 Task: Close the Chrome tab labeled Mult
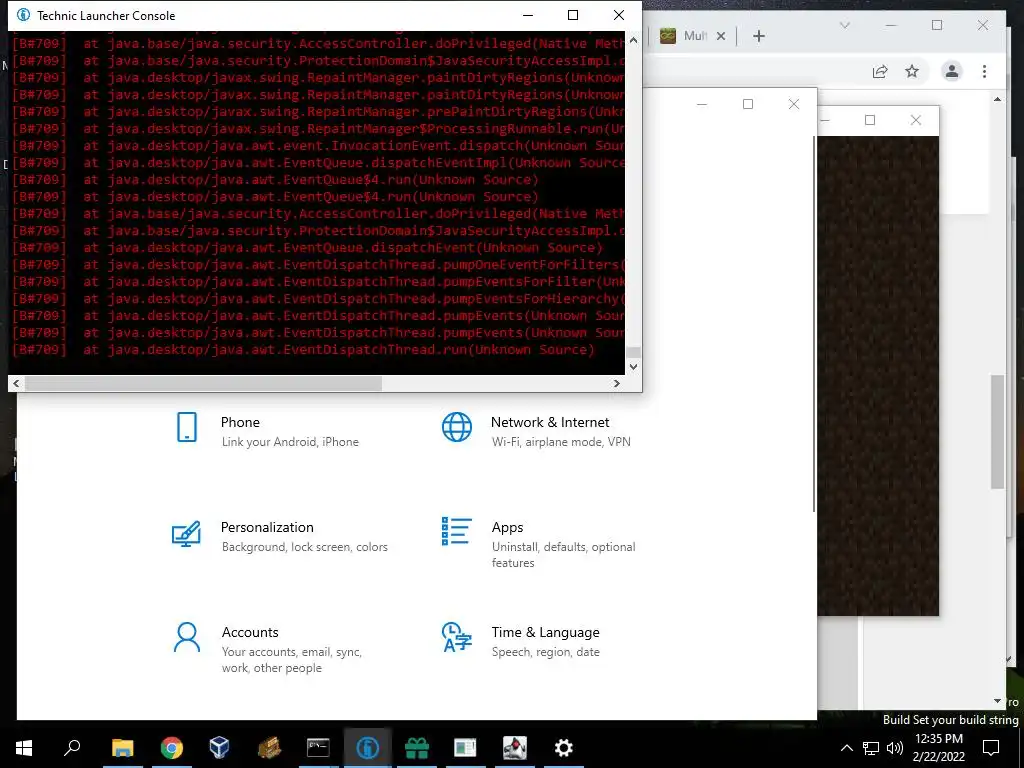pos(721,36)
